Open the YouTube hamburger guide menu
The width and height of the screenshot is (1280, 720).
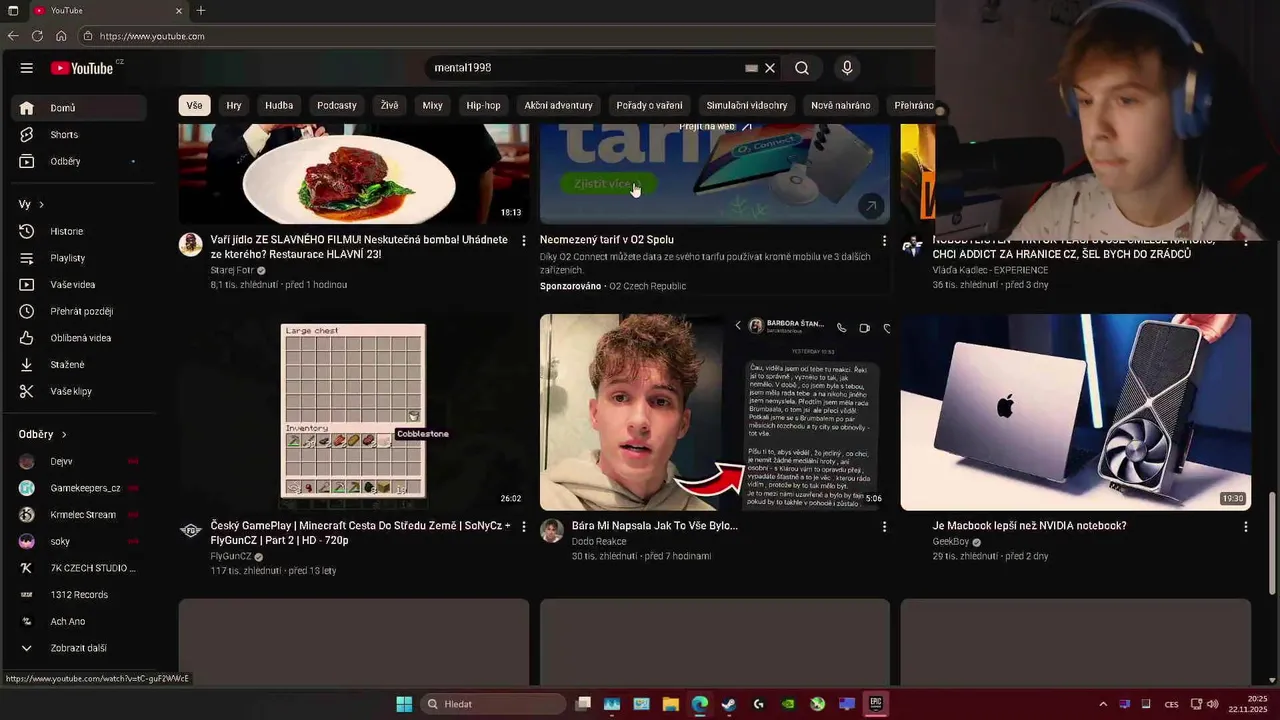[x=27, y=68]
